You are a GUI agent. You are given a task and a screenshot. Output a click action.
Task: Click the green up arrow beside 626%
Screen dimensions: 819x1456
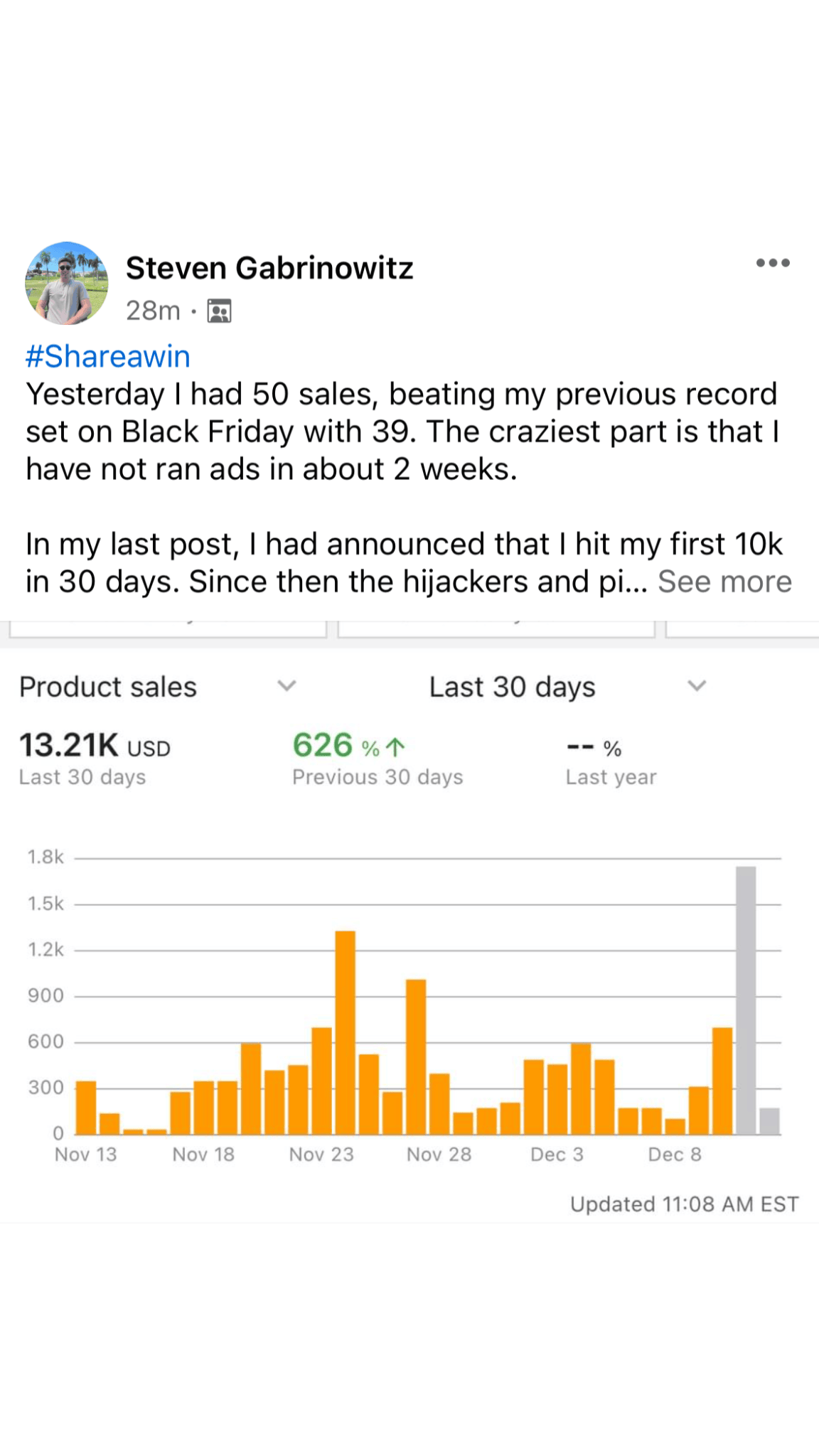point(395,746)
